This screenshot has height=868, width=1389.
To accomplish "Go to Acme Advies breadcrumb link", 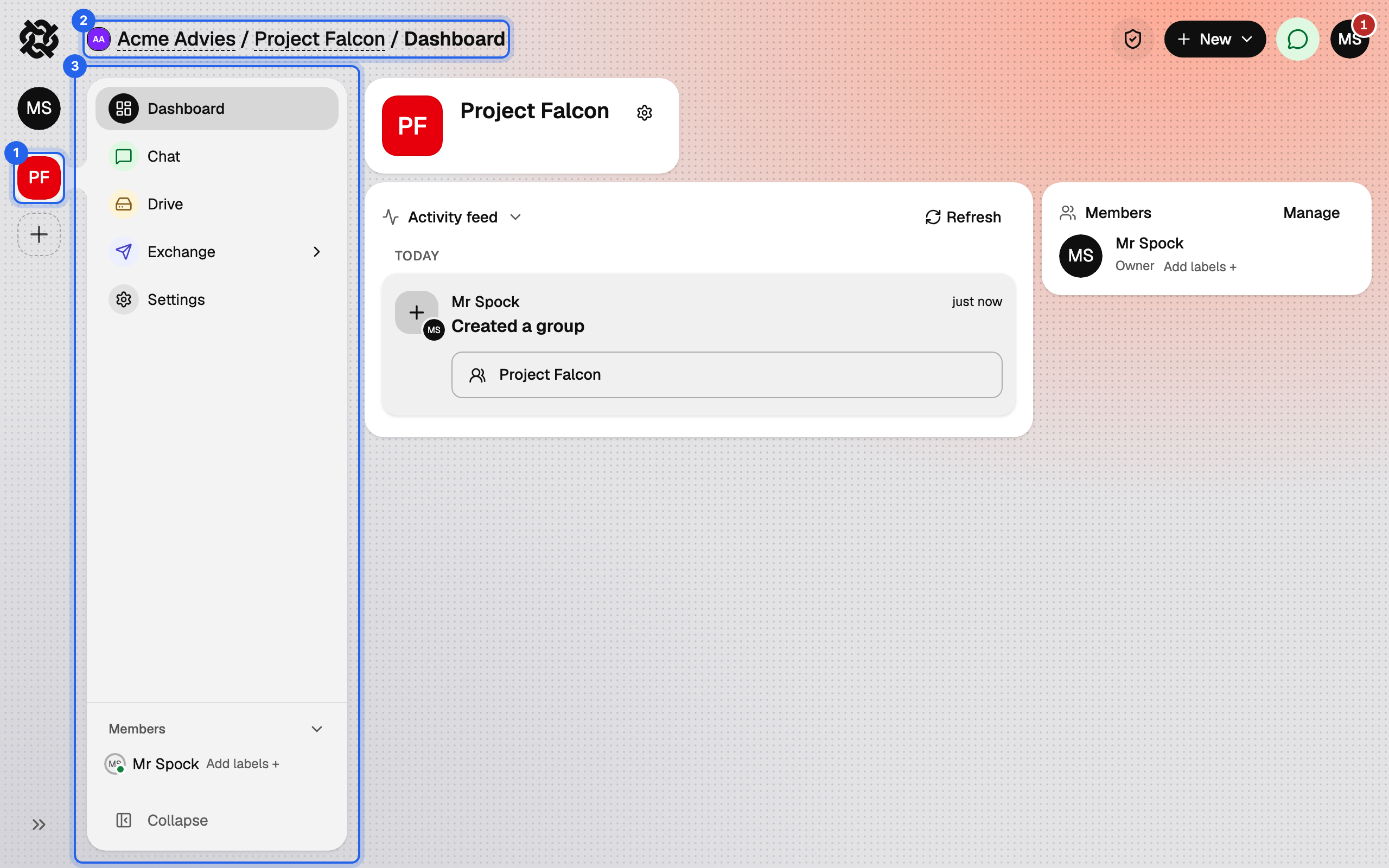I will pos(176,39).
